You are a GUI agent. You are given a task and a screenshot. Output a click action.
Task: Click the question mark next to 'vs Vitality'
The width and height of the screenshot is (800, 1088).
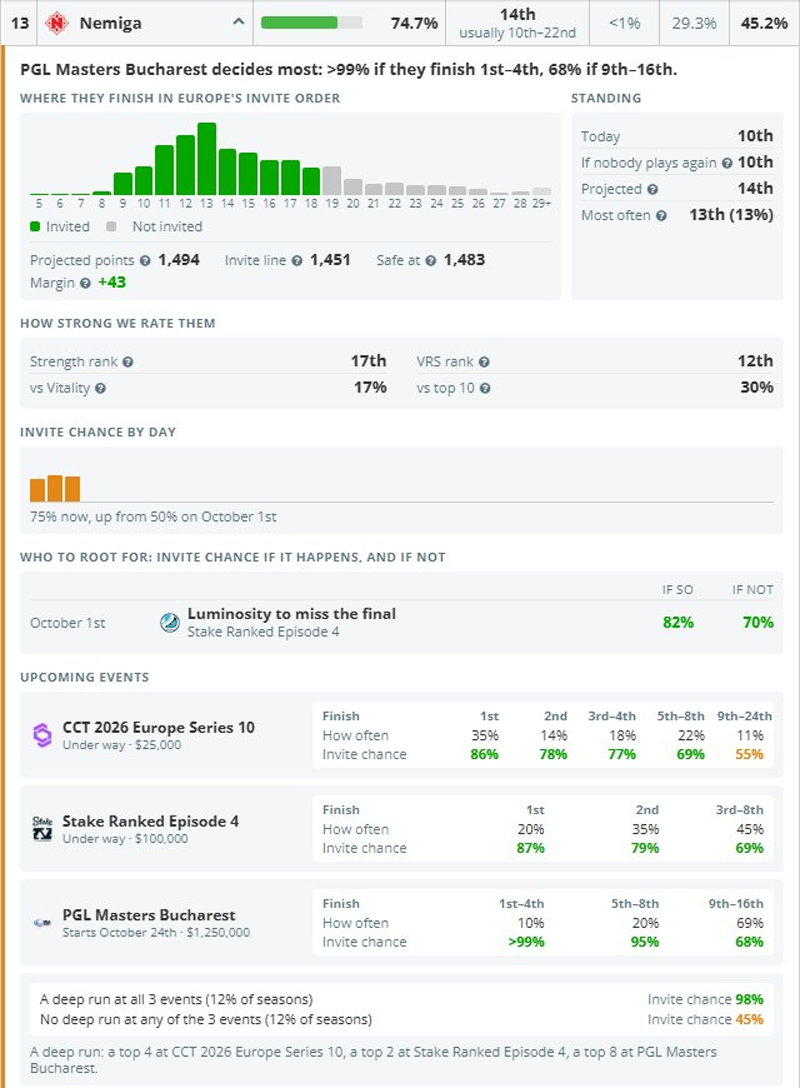101,389
